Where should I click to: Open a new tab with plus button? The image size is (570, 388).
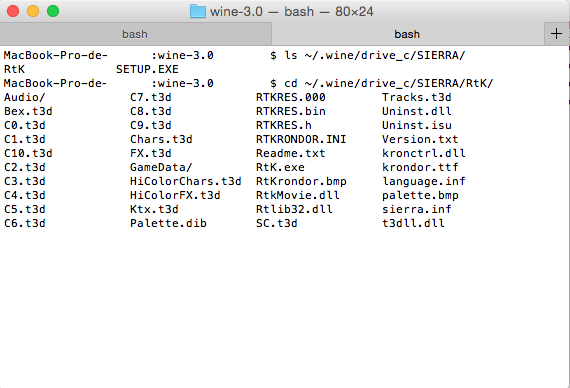tap(556, 34)
